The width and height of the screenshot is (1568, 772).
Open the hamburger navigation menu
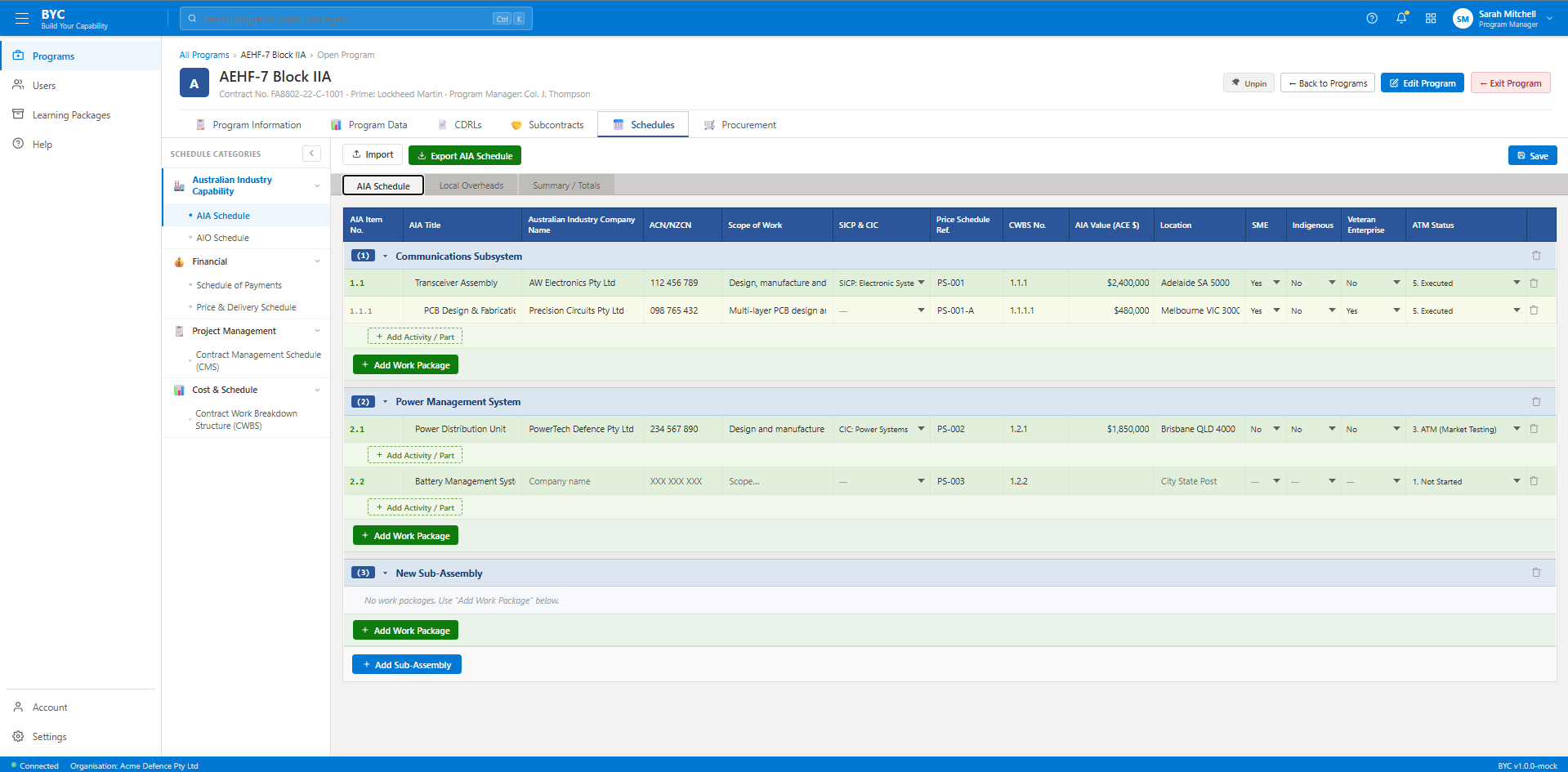coord(22,18)
